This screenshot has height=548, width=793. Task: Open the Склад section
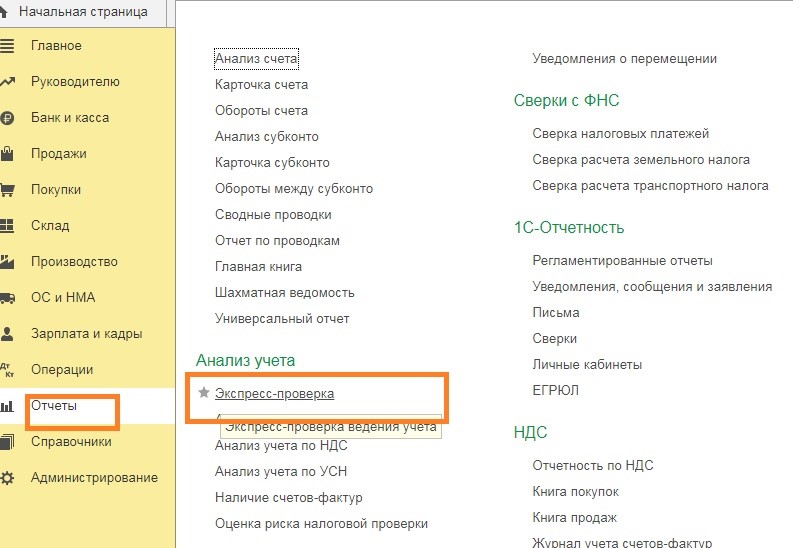tap(50, 225)
